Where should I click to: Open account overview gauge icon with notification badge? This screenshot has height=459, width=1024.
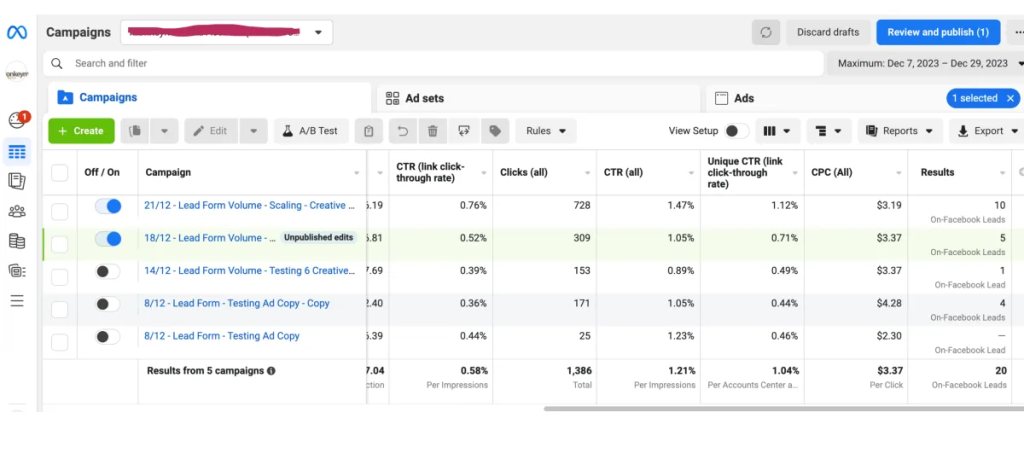pyautogui.click(x=17, y=121)
